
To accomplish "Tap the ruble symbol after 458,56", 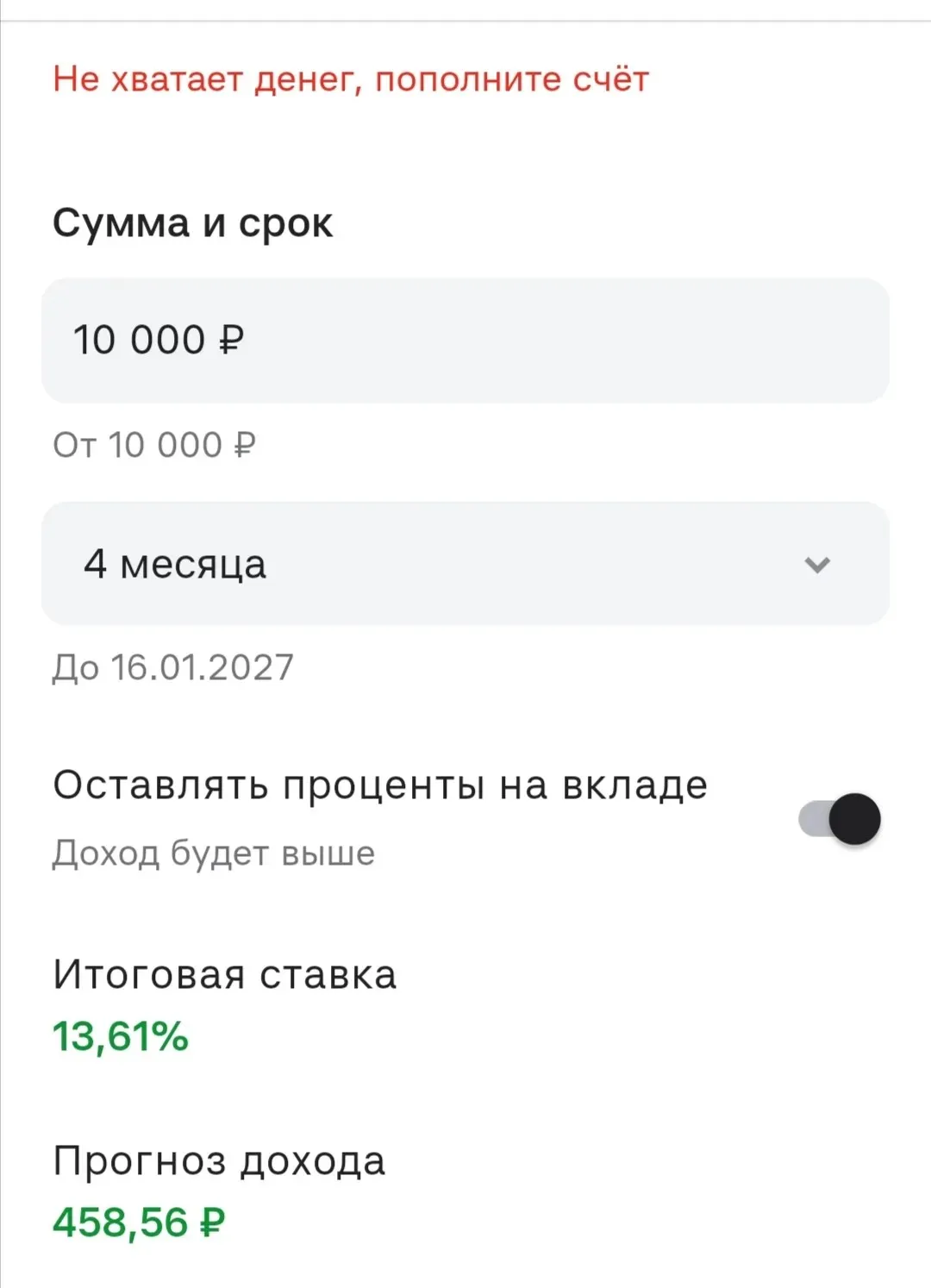I will (x=212, y=1222).
